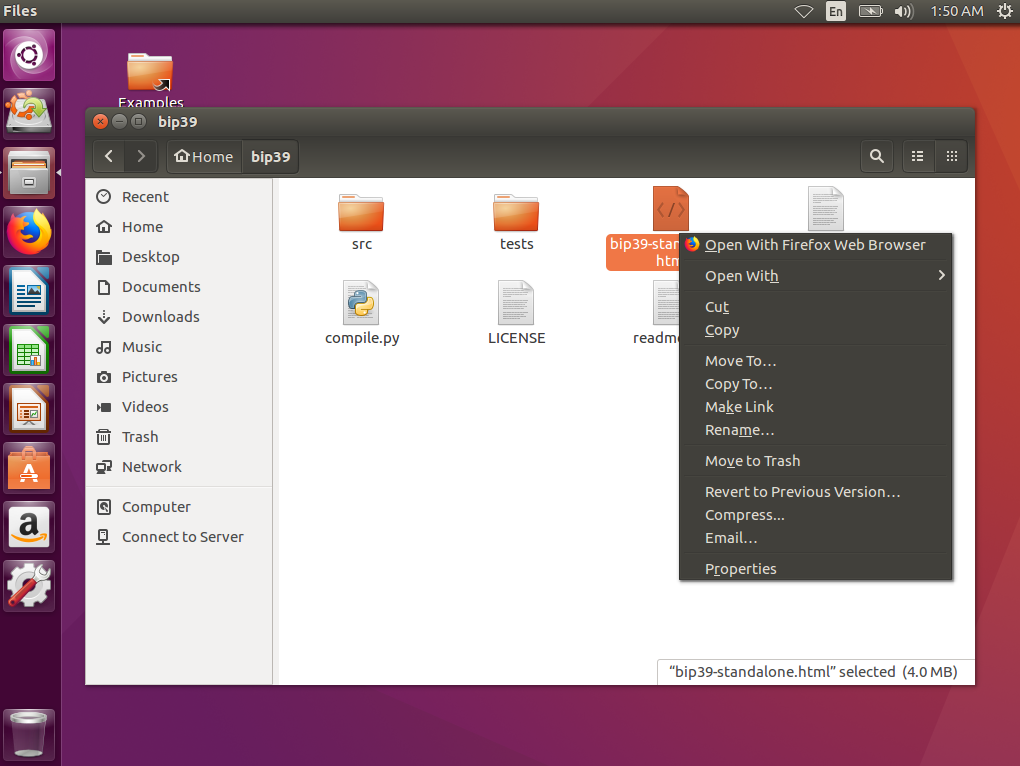
Task: Click the back navigation arrow
Action: pyautogui.click(x=108, y=156)
